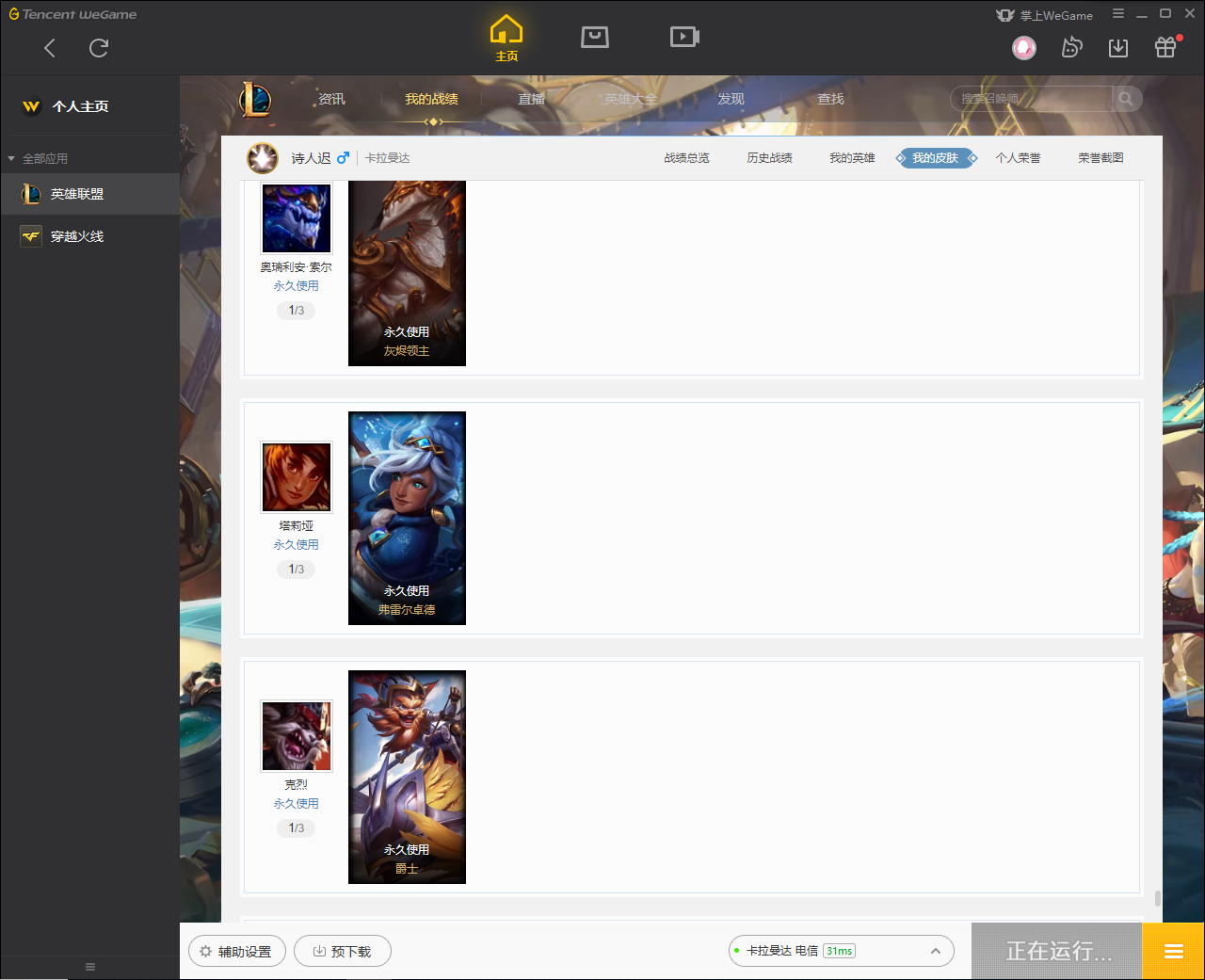Open the yellow menu button
This screenshot has width=1205, height=980.
click(x=1173, y=951)
